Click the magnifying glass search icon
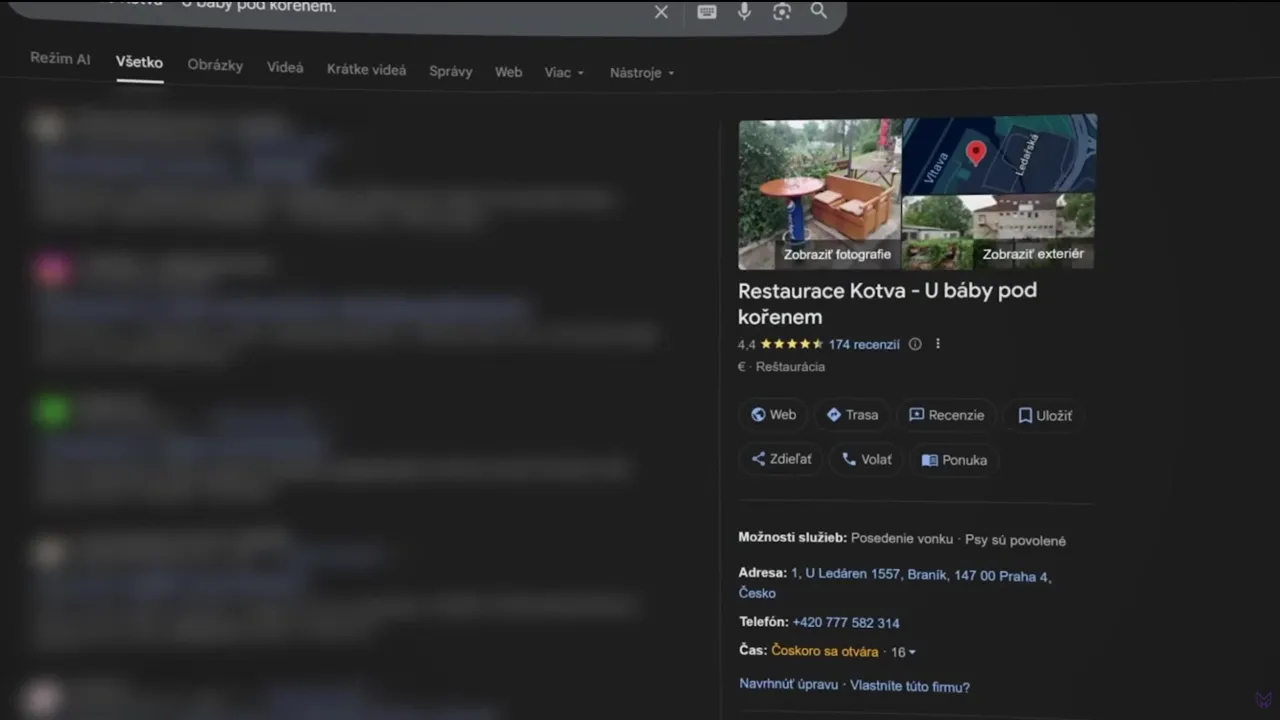The image size is (1280, 720). tap(819, 11)
